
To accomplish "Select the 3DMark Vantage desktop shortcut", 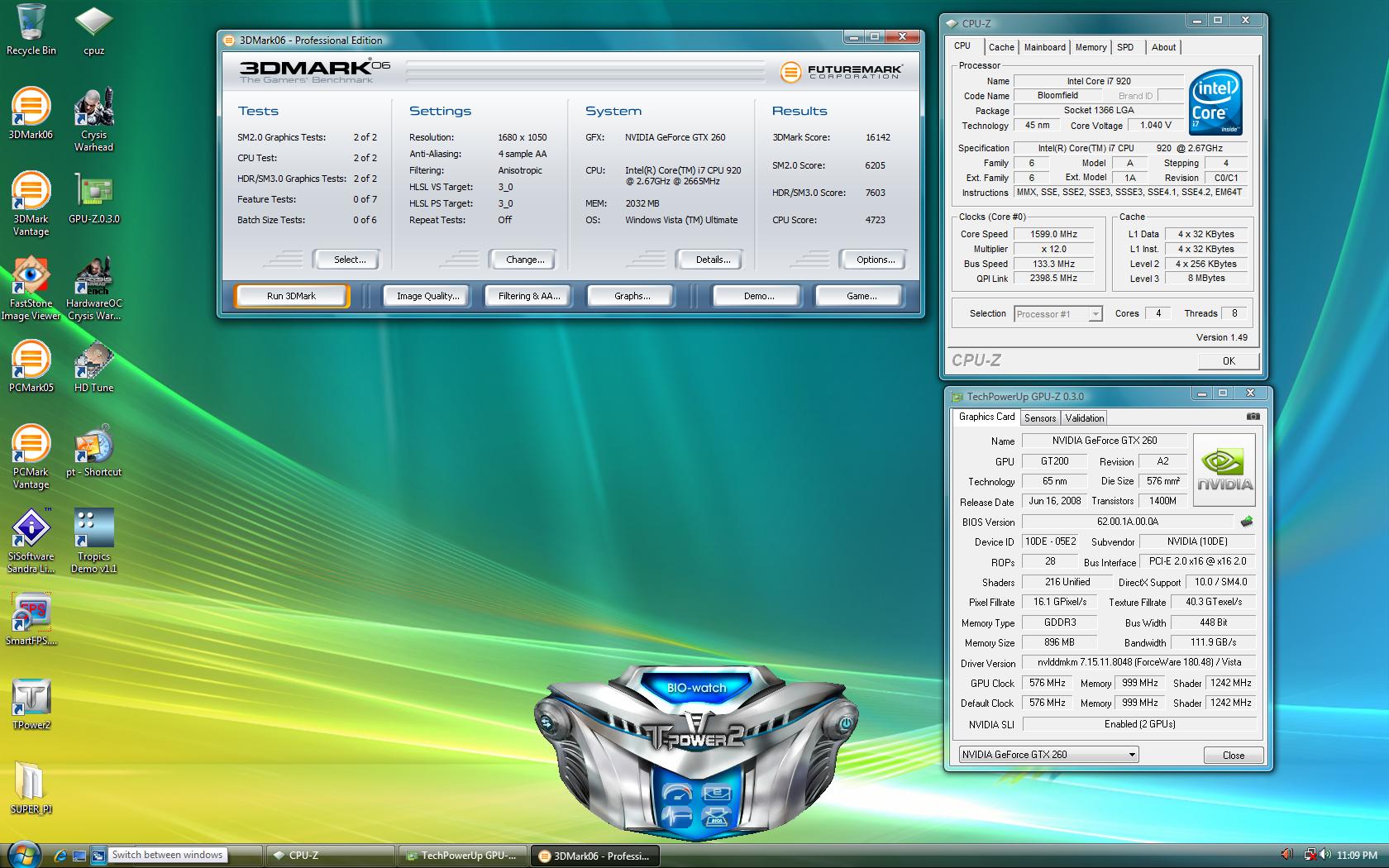I will tap(31, 204).
